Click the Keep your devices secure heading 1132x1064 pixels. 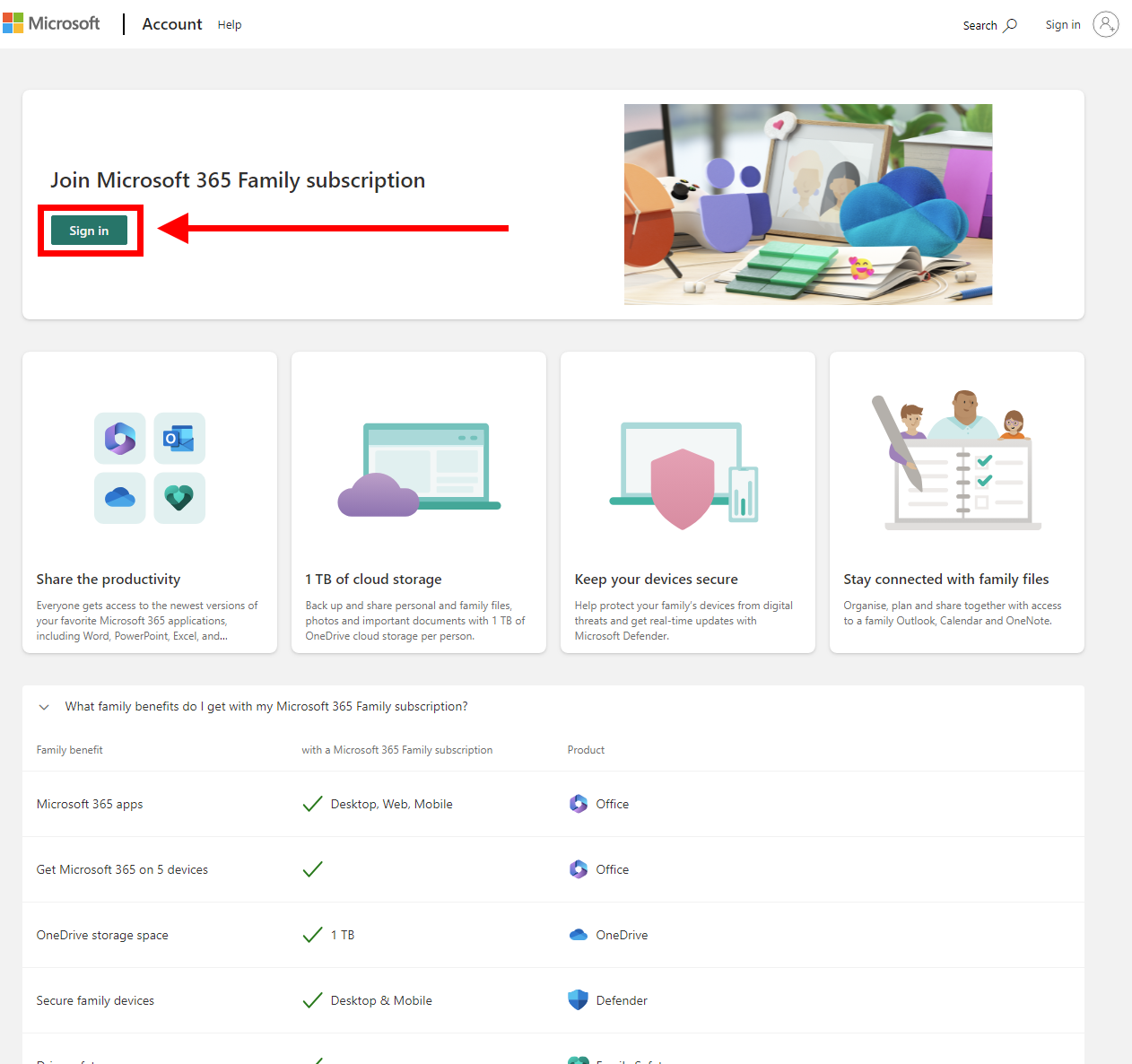(x=657, y=580)
